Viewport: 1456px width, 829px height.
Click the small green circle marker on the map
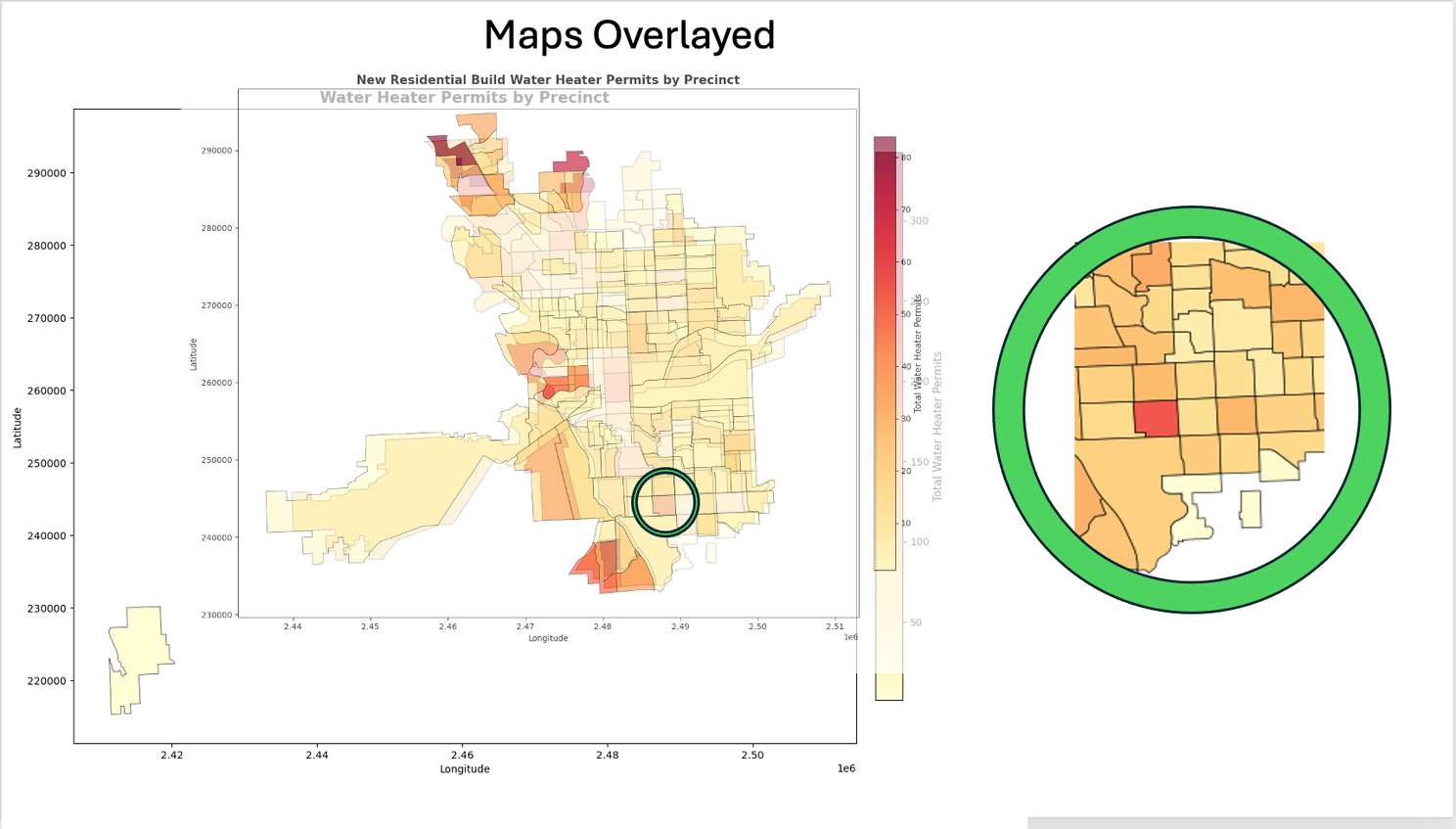pos(665,502)
